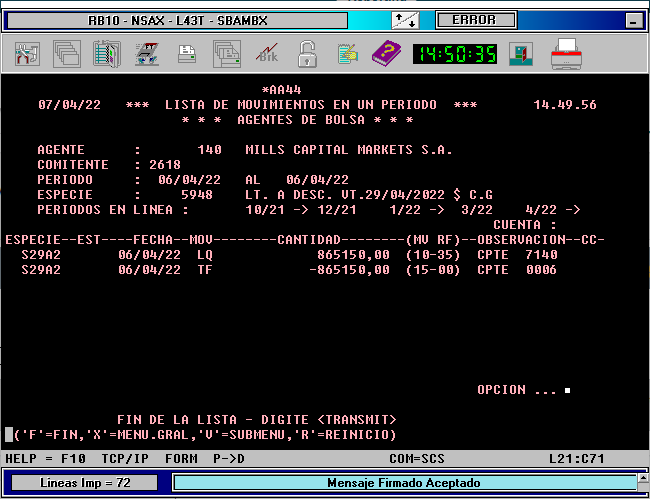Click the notepad with pencil icon
Image resolution: width=650 pixels, height=499 pixels.
[347, 54]
